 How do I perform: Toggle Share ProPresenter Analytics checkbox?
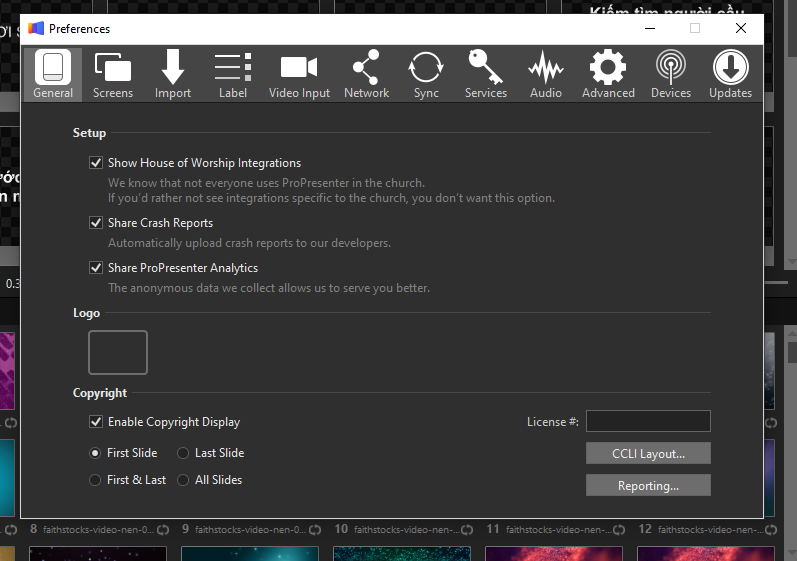tap(96, 268)
